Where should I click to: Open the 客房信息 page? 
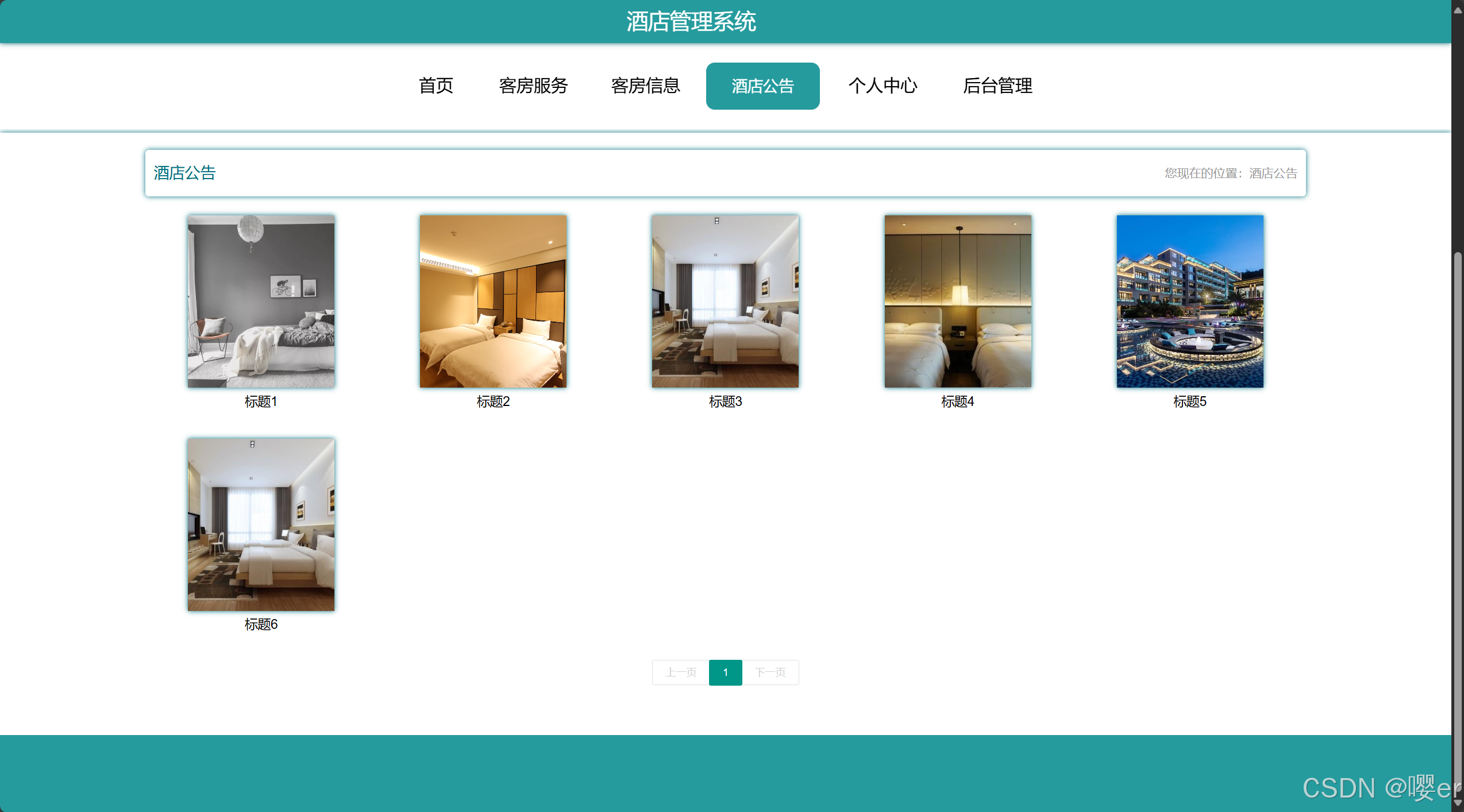pos(645,86)
